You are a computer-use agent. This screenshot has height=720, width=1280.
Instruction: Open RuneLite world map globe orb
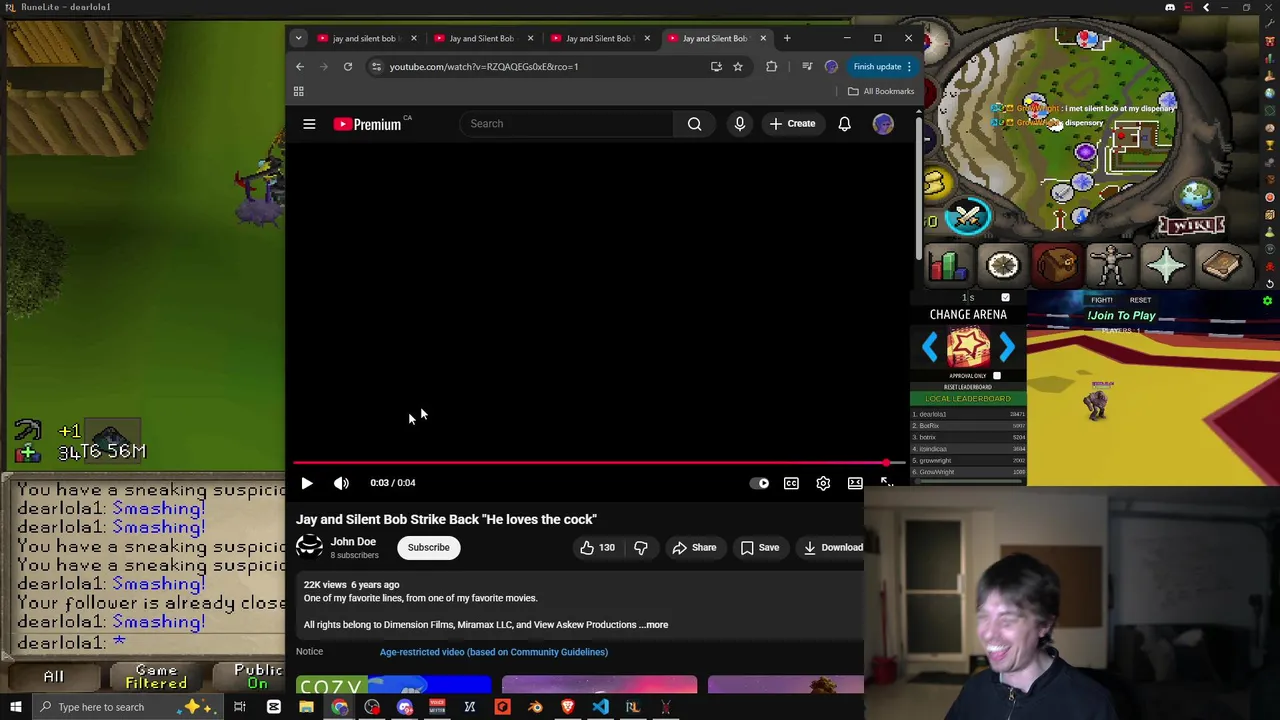(1196, 196)
